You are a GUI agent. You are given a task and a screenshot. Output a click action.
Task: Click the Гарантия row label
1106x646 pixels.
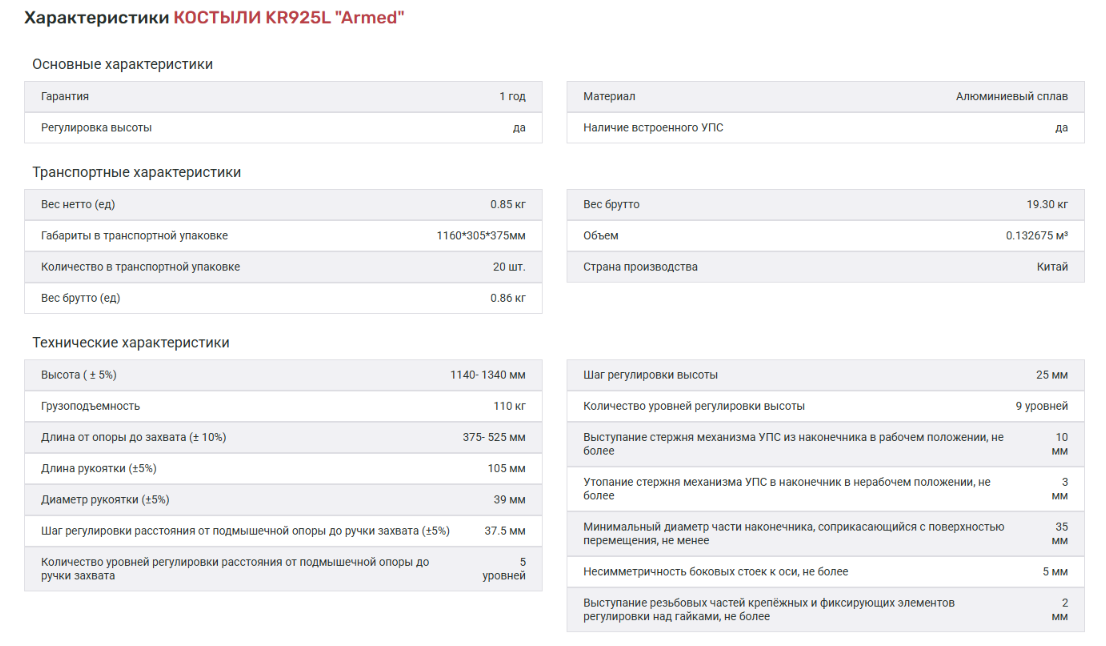[x=65, y=97]
